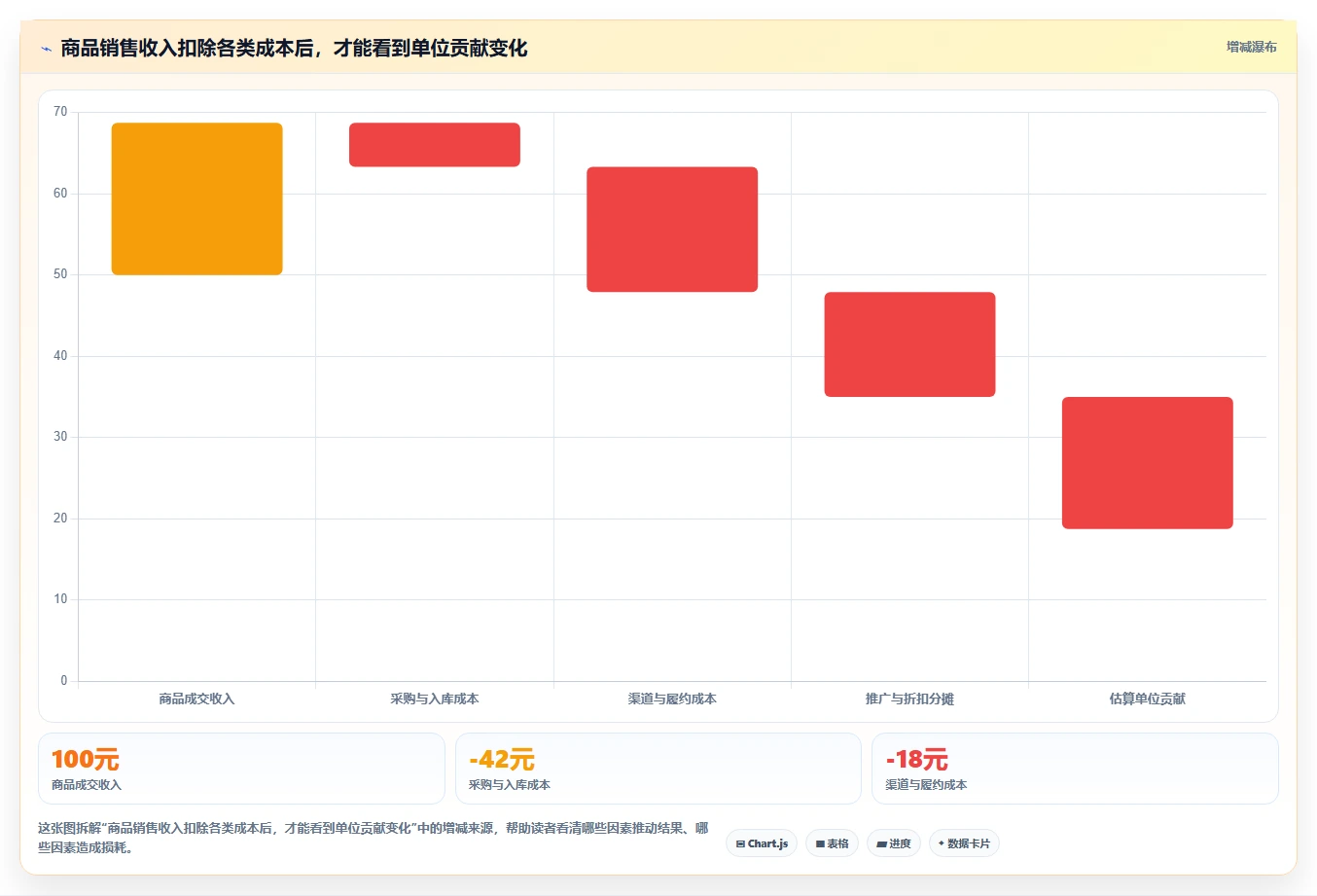Click the 渠道与履约成本 axis label
The width and height of the screenshot is (1317, 896).
coord(672,699)
